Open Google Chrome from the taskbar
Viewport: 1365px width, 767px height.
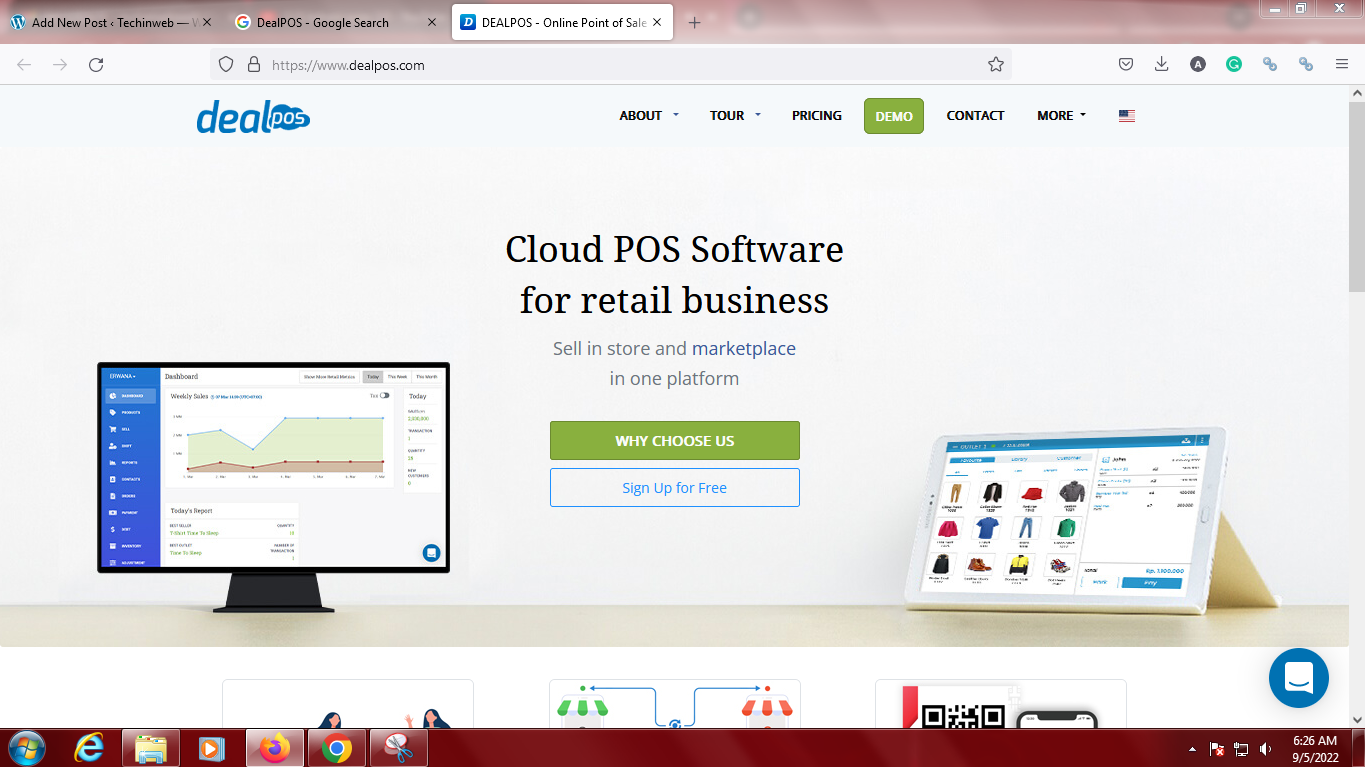(x=336, y=748)
